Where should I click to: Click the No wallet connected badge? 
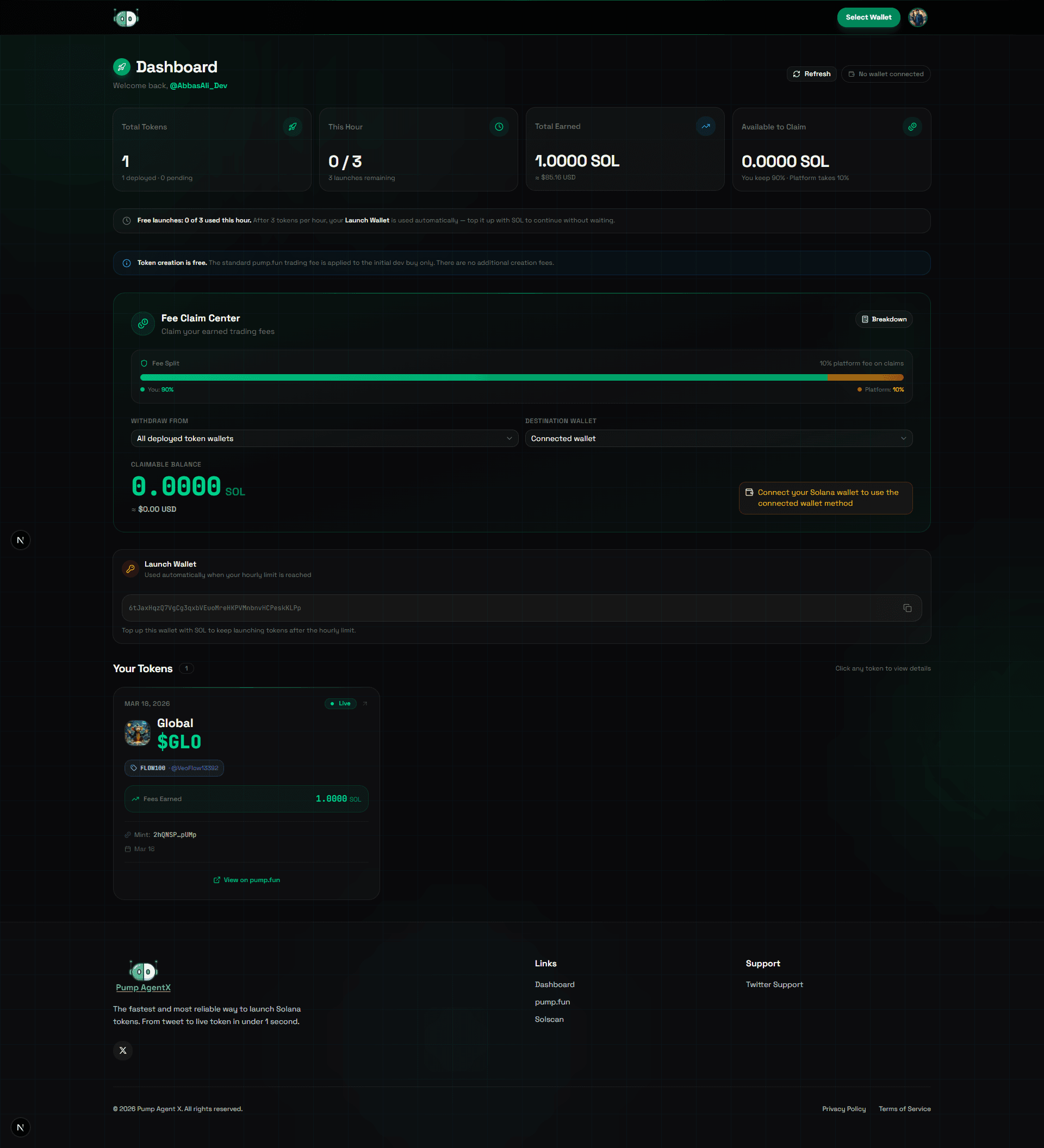[x=886, y=74]
